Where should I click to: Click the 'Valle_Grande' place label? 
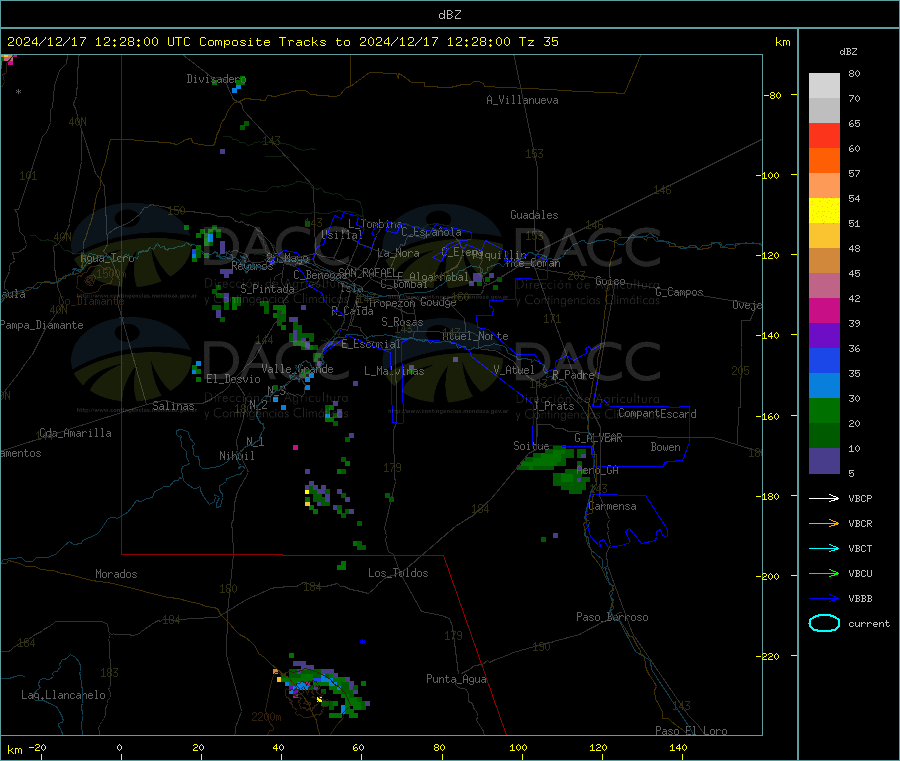[x=297, y=369]
